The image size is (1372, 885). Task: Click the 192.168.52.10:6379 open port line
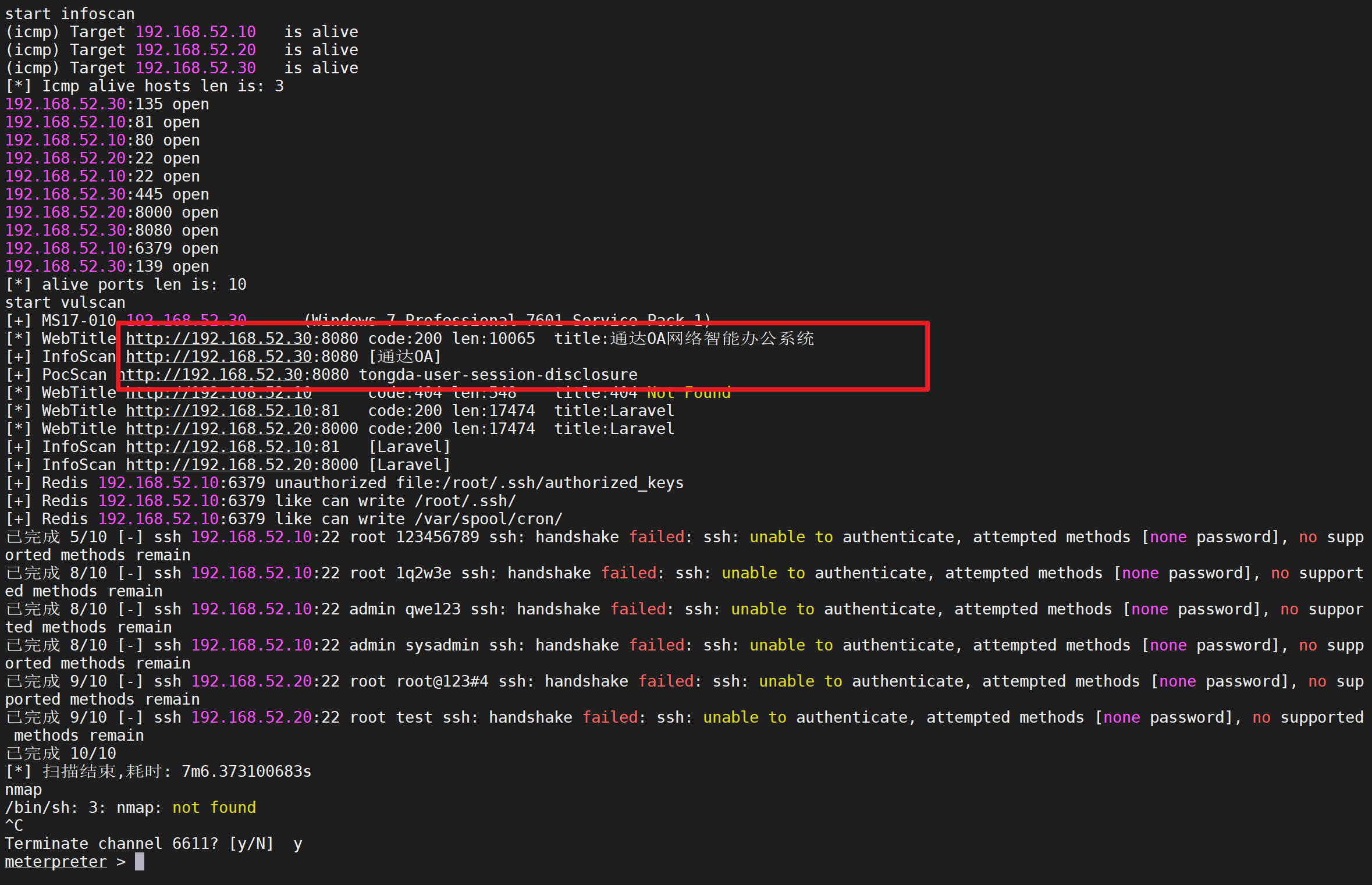tap(112, 248)
